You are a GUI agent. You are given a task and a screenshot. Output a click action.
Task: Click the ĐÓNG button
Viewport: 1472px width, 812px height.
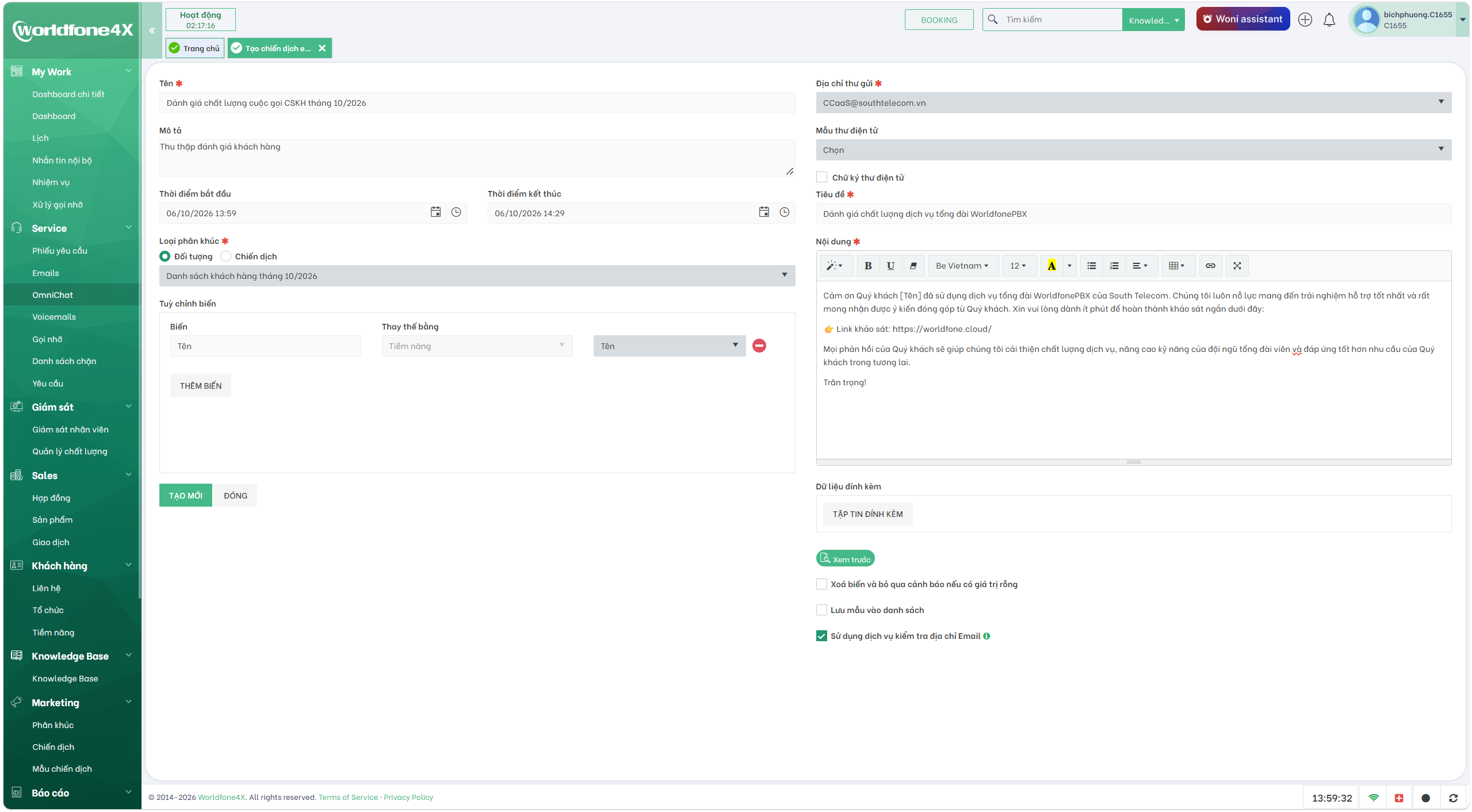[x=236, y=496]
